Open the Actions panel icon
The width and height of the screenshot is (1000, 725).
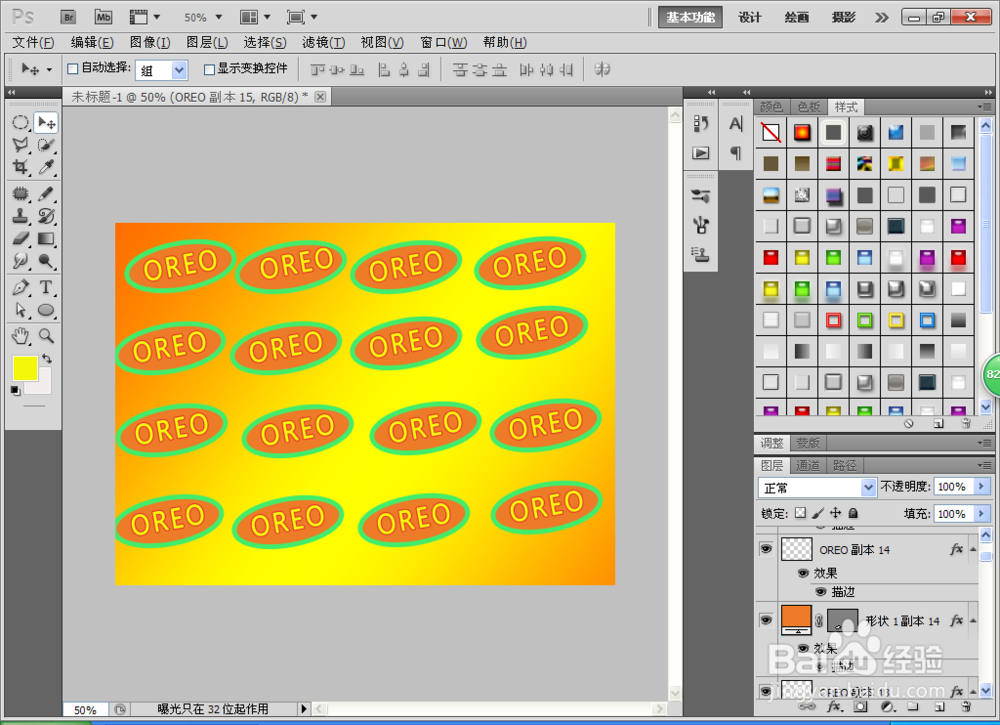click(701, 153)
